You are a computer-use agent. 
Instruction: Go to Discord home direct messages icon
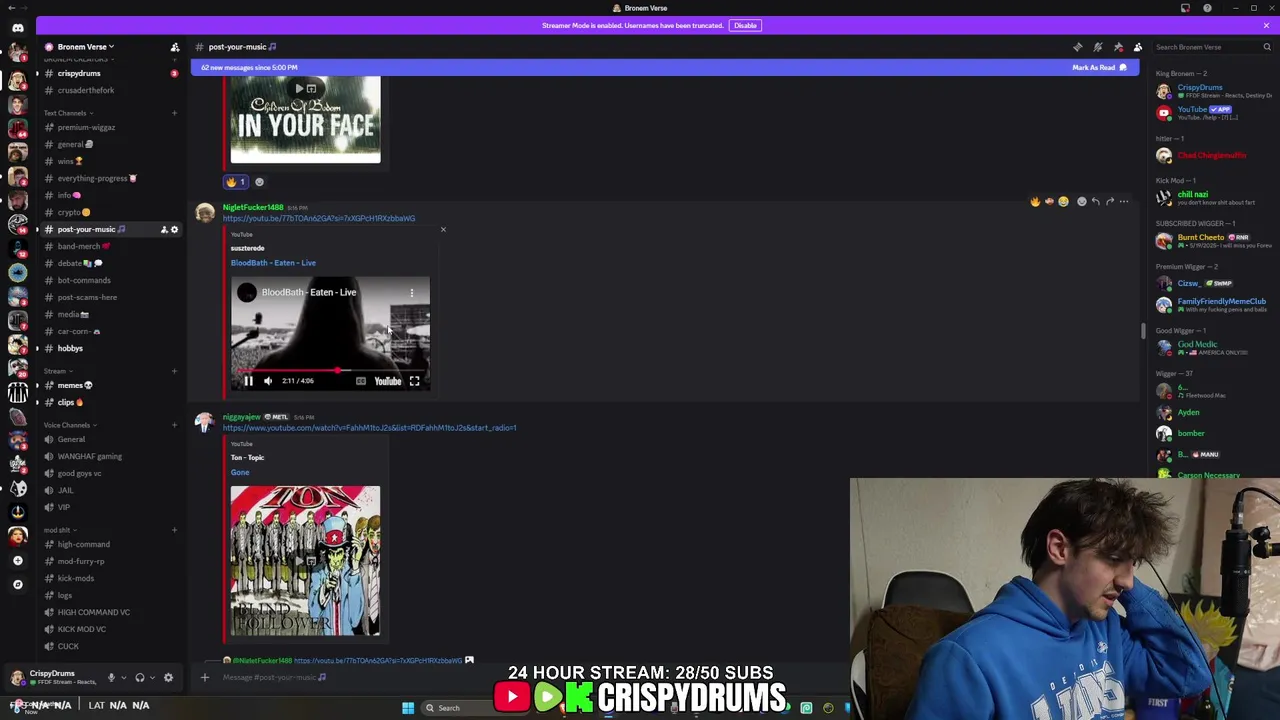[17, 28]
